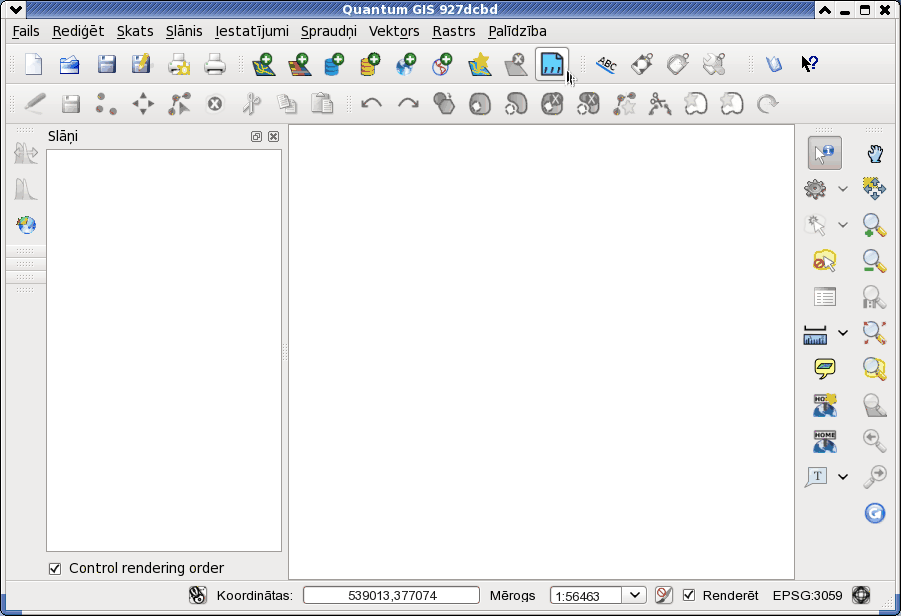Add SpatiaLite layer yellow database icon
Screen dimensions: 901x616
click(x=370, y=64)
